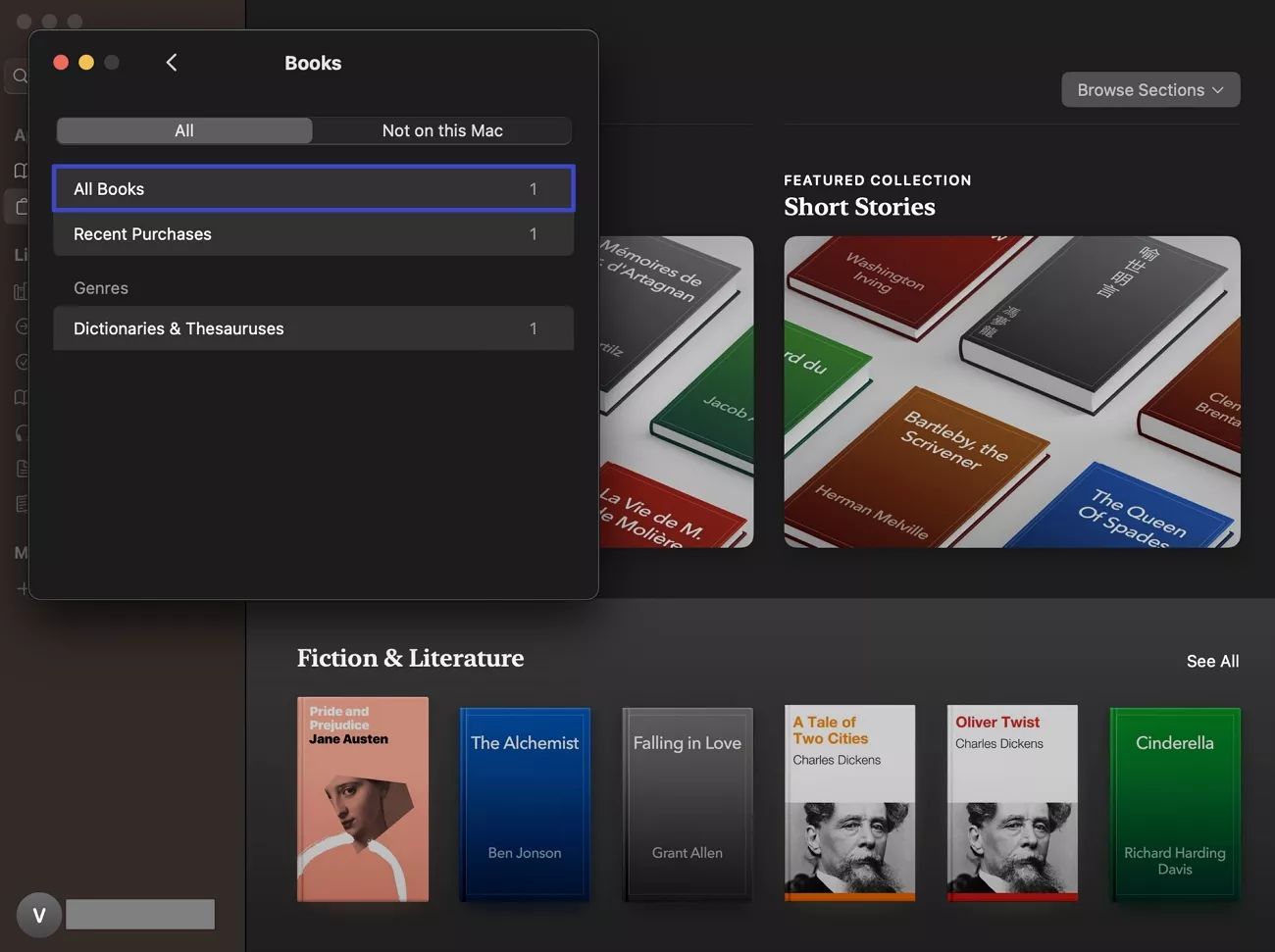Go back using the back arrow
The image size is (1275, 952).
(172, 62)
